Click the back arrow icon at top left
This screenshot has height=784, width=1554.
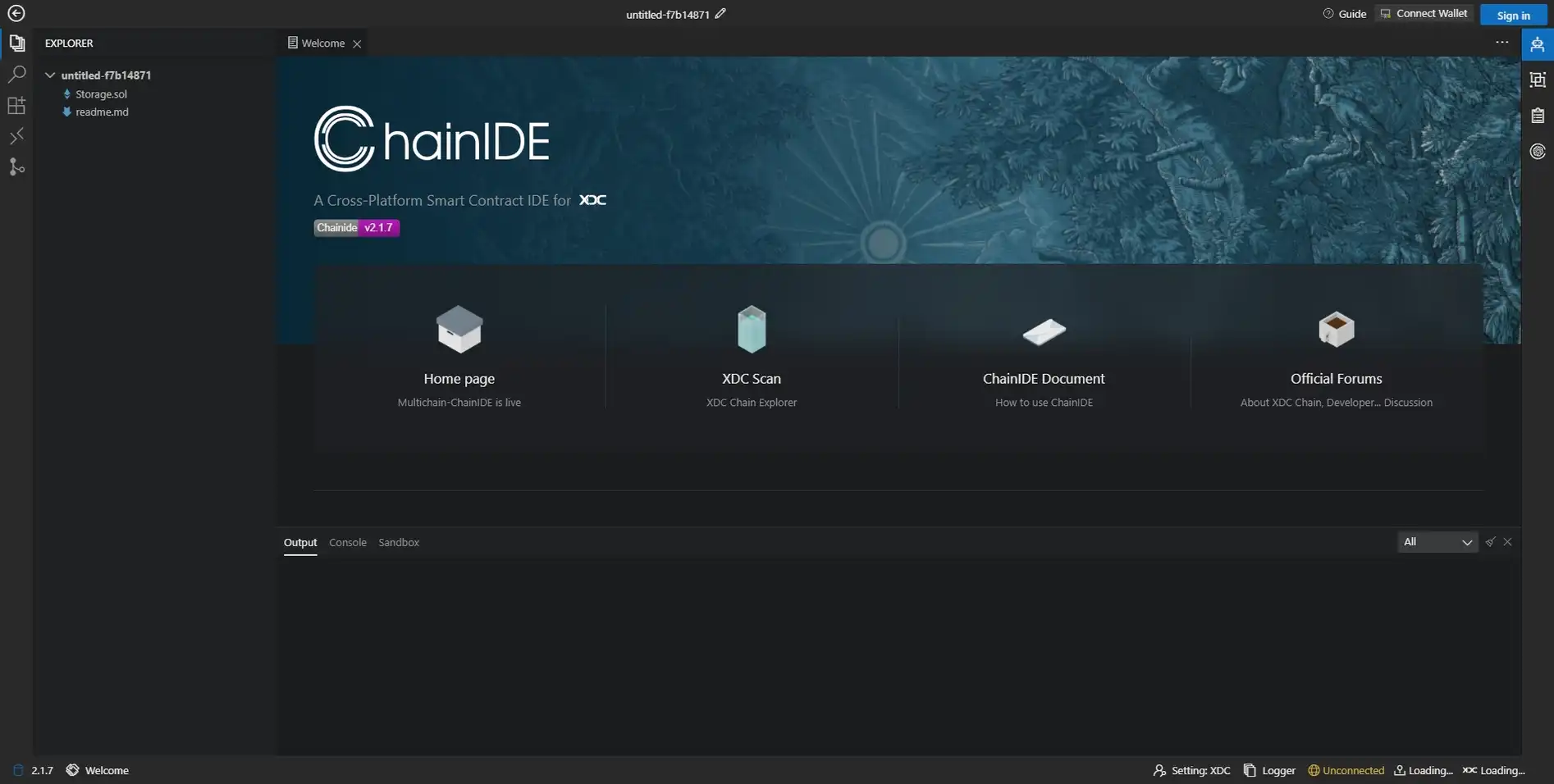16,13
